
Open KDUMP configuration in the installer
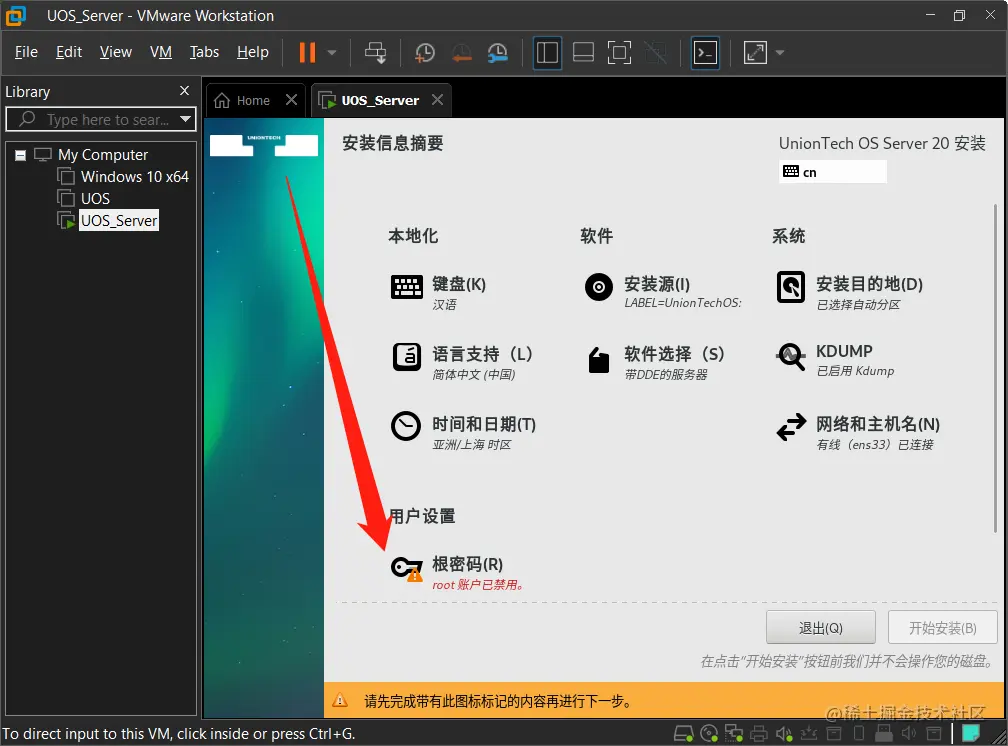[x=843, y=351]
